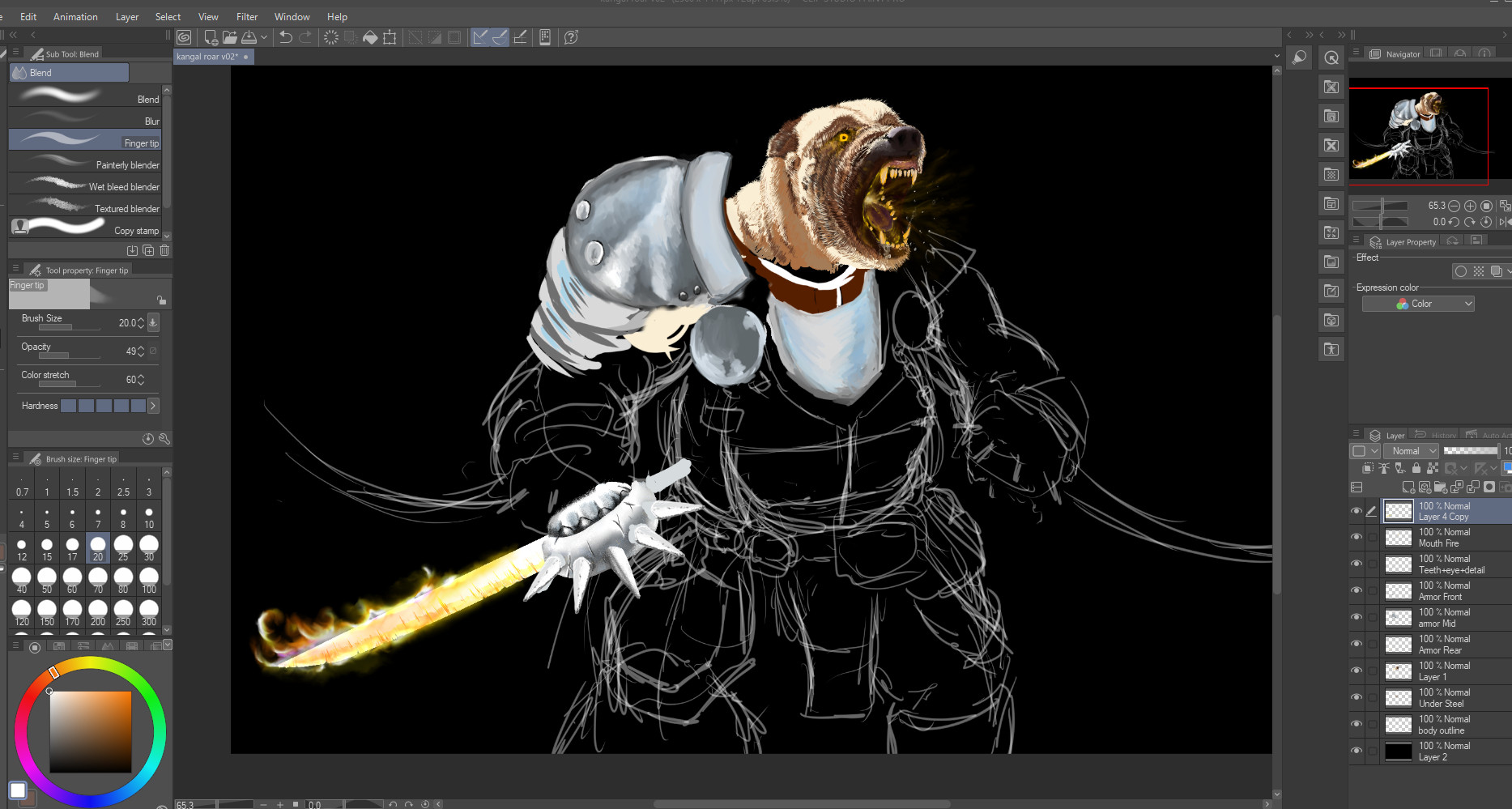This screenshot has width=1512, height=809.
Task: Rotate canvas right in Navigator
Action: (x=1470, y=222)
